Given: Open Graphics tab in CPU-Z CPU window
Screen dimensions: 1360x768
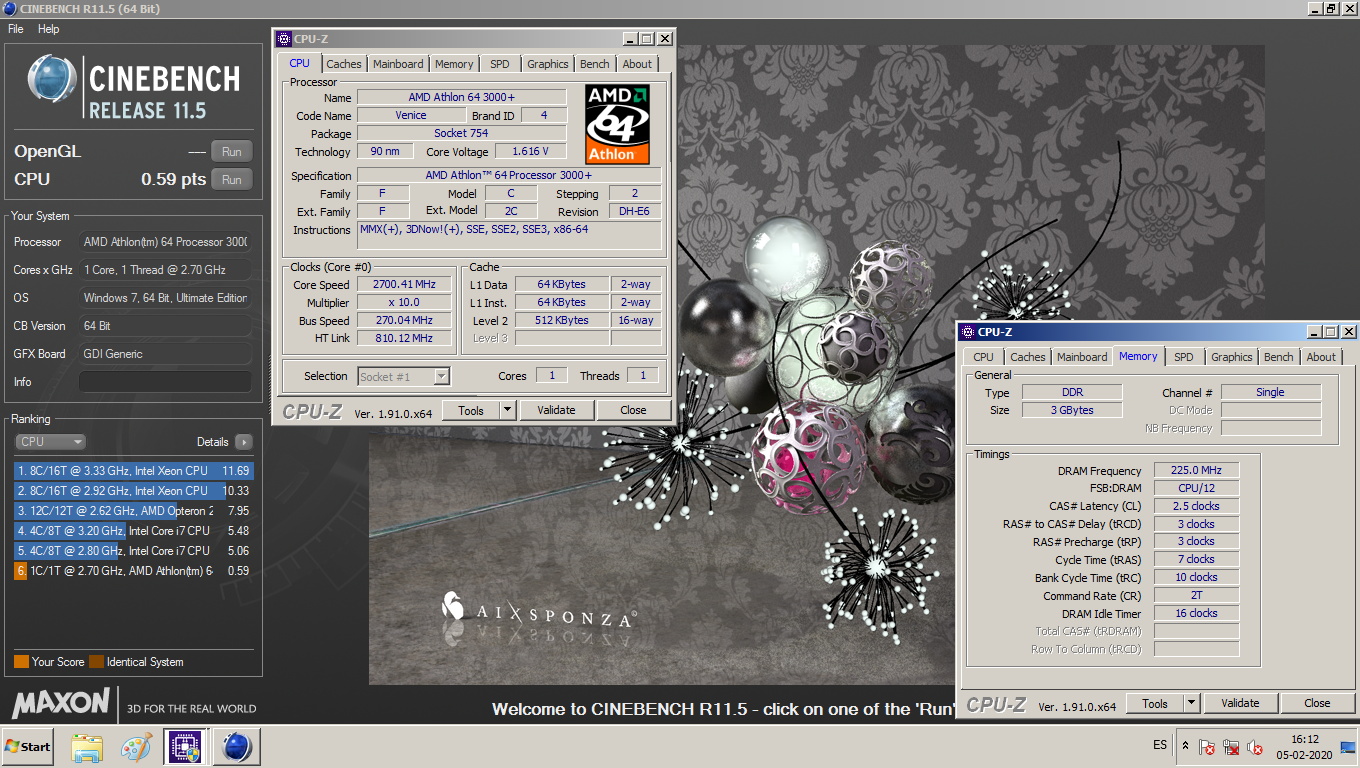Looking at the screenshot, I should [x=548, y=64].
